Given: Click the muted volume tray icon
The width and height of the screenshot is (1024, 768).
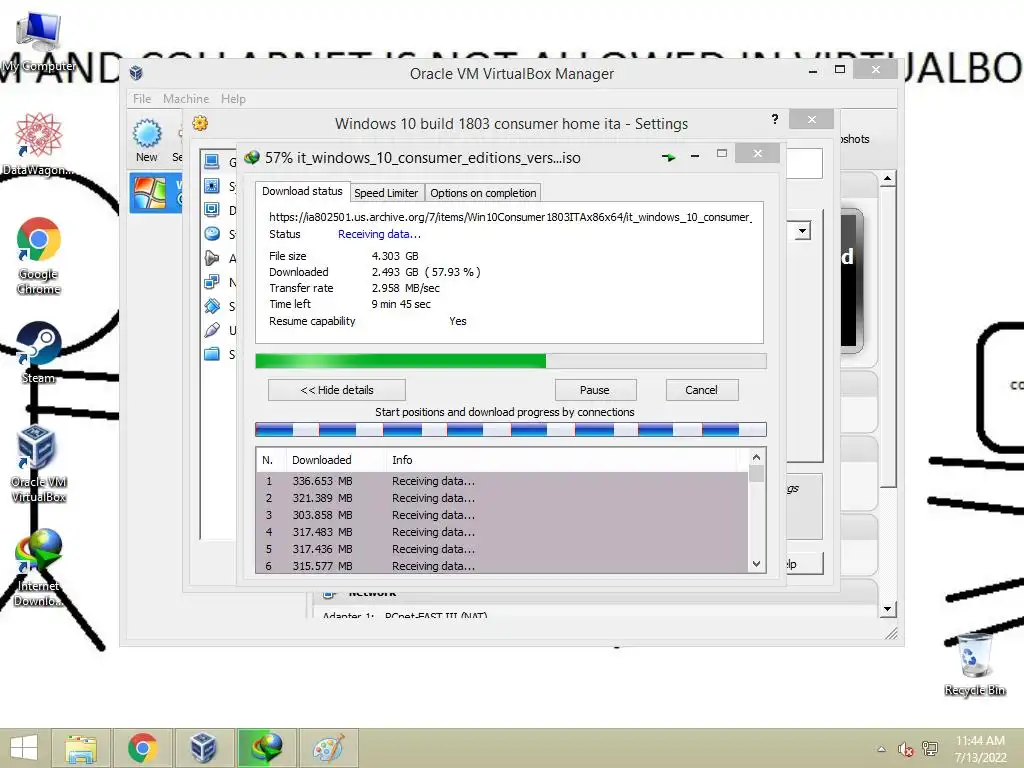Looking at the screenshot, I should (x=906, y=749).
